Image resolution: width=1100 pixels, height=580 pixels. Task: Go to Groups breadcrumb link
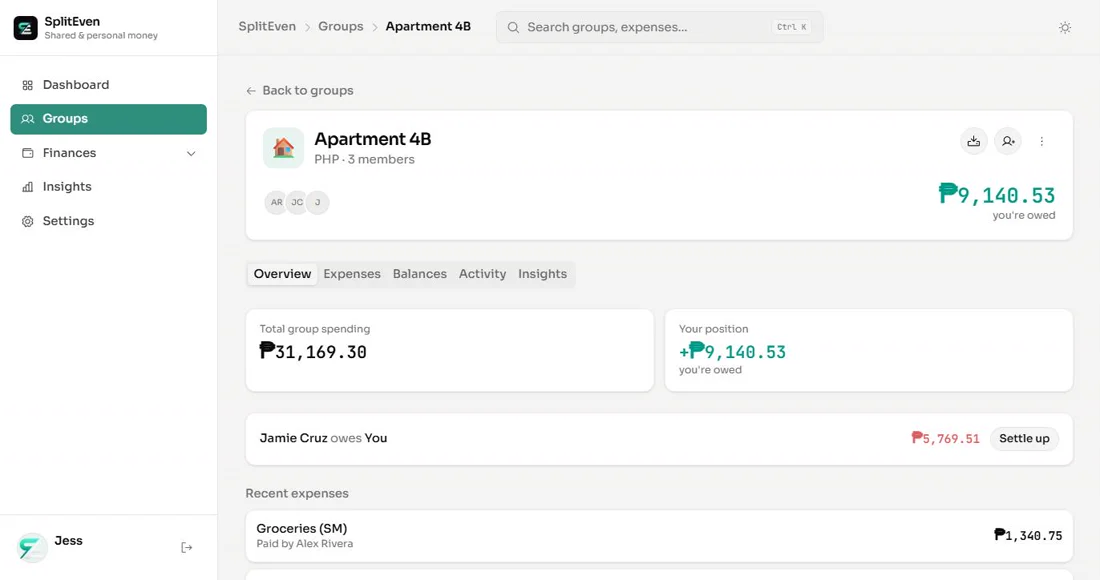[341, 27]
